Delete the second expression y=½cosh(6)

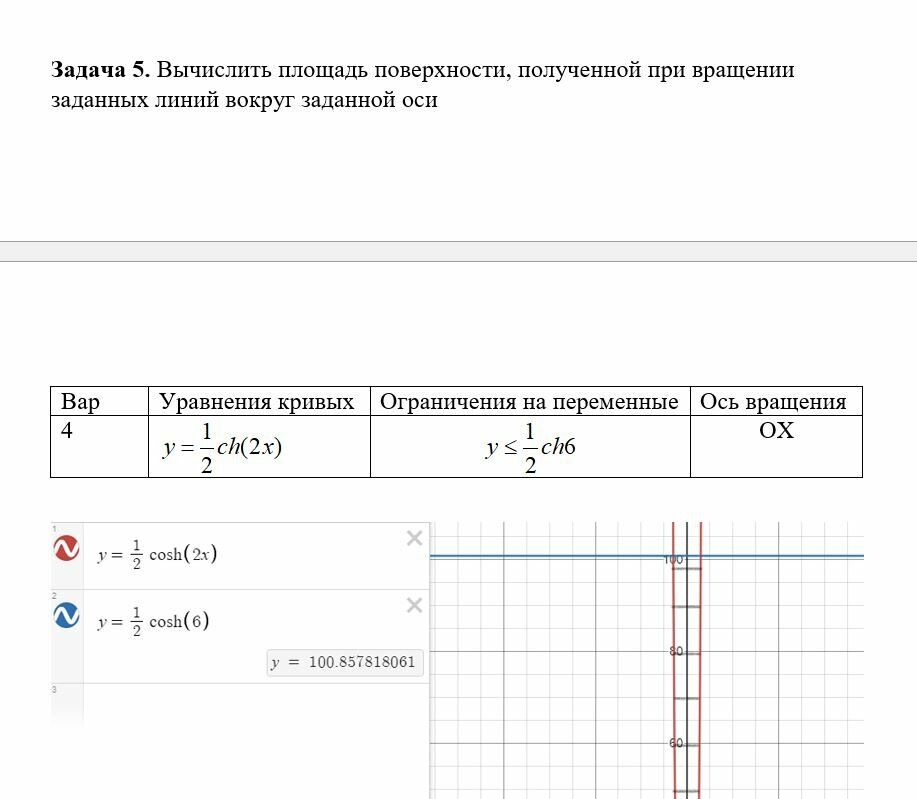click(414, 605)
